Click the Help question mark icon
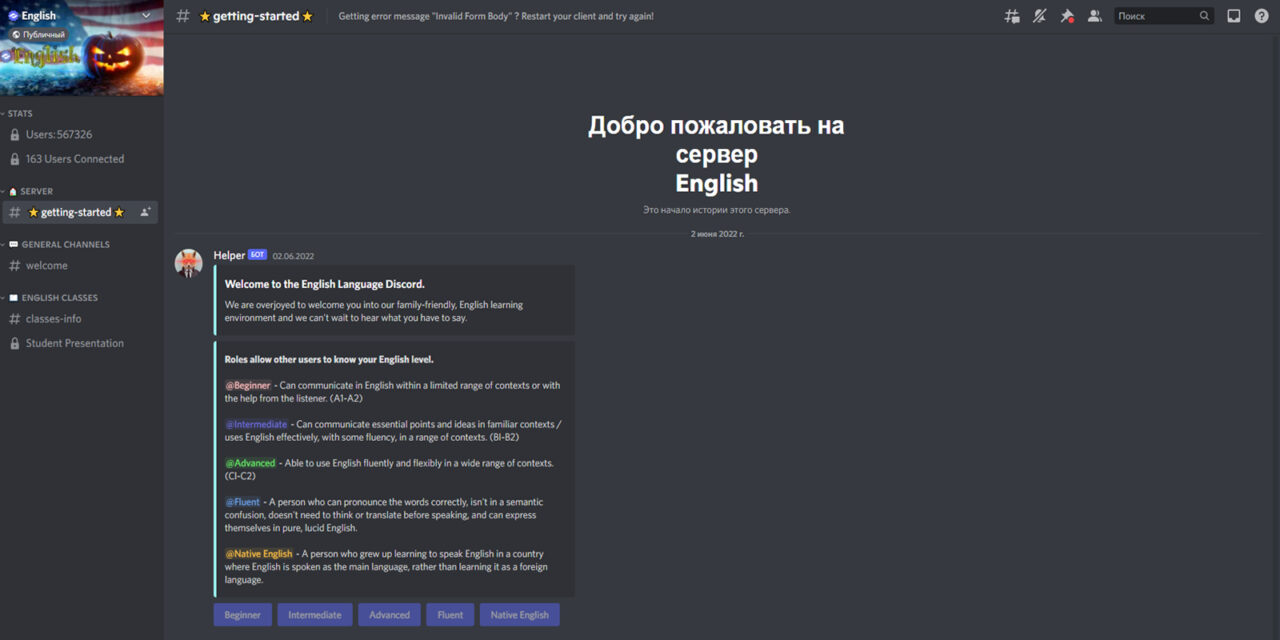1280x640 pixels. tap(1261, 15)
